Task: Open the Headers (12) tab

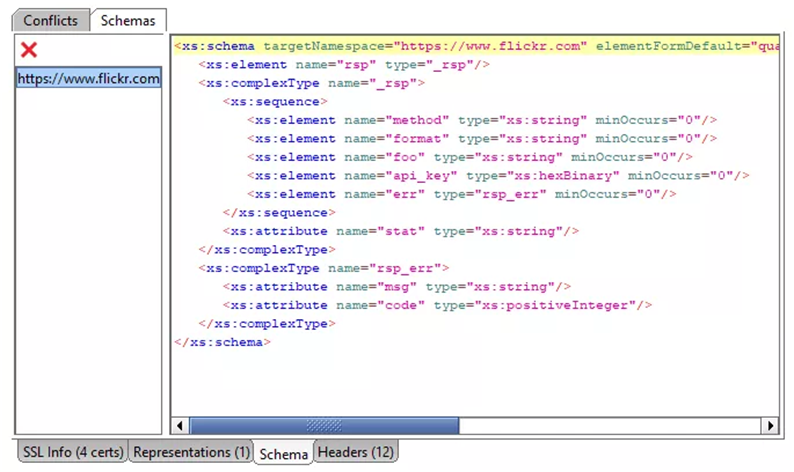Action: (x=355, y=452)
